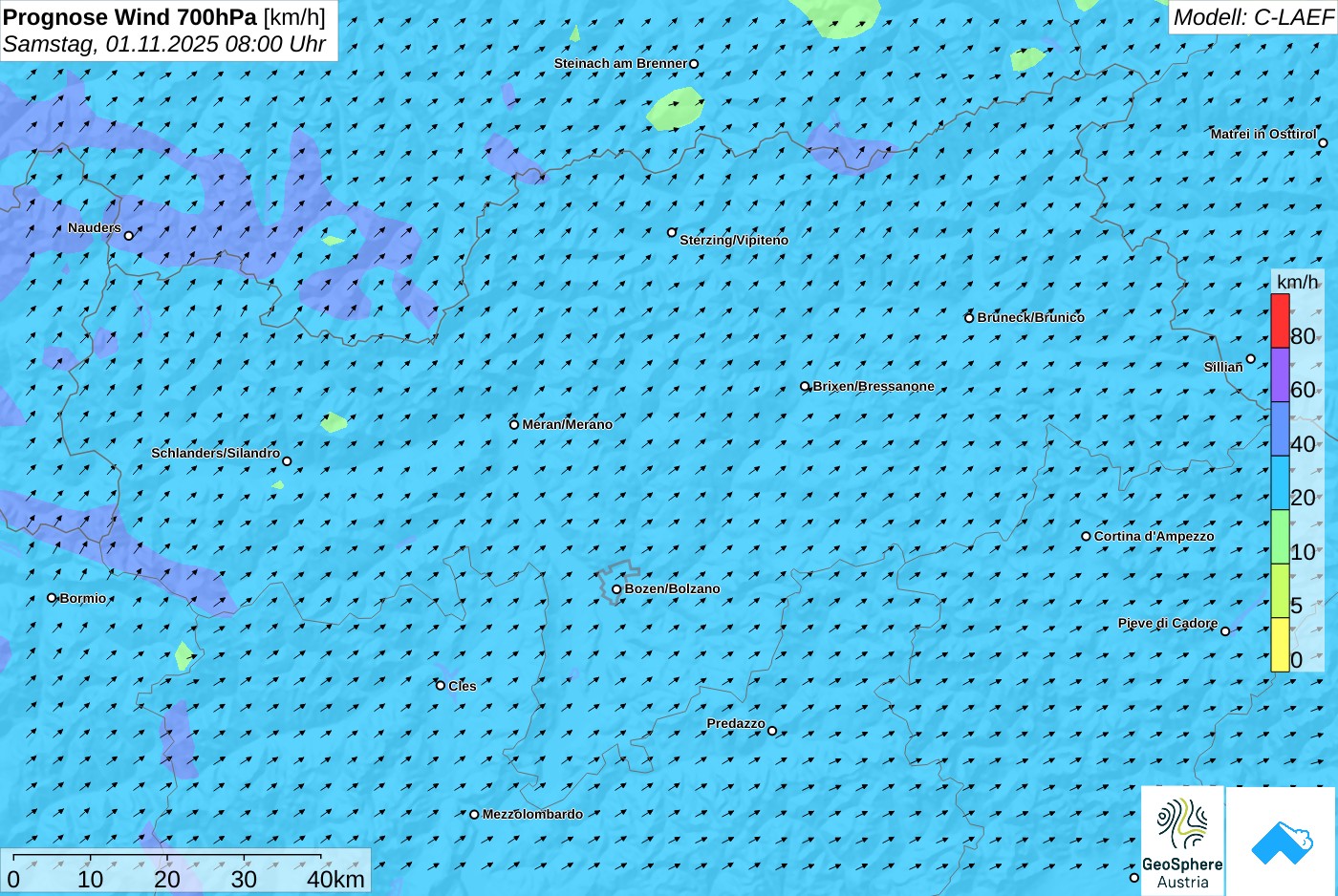Click the Bozen/Bolzano city marker

tap(616, 589)
